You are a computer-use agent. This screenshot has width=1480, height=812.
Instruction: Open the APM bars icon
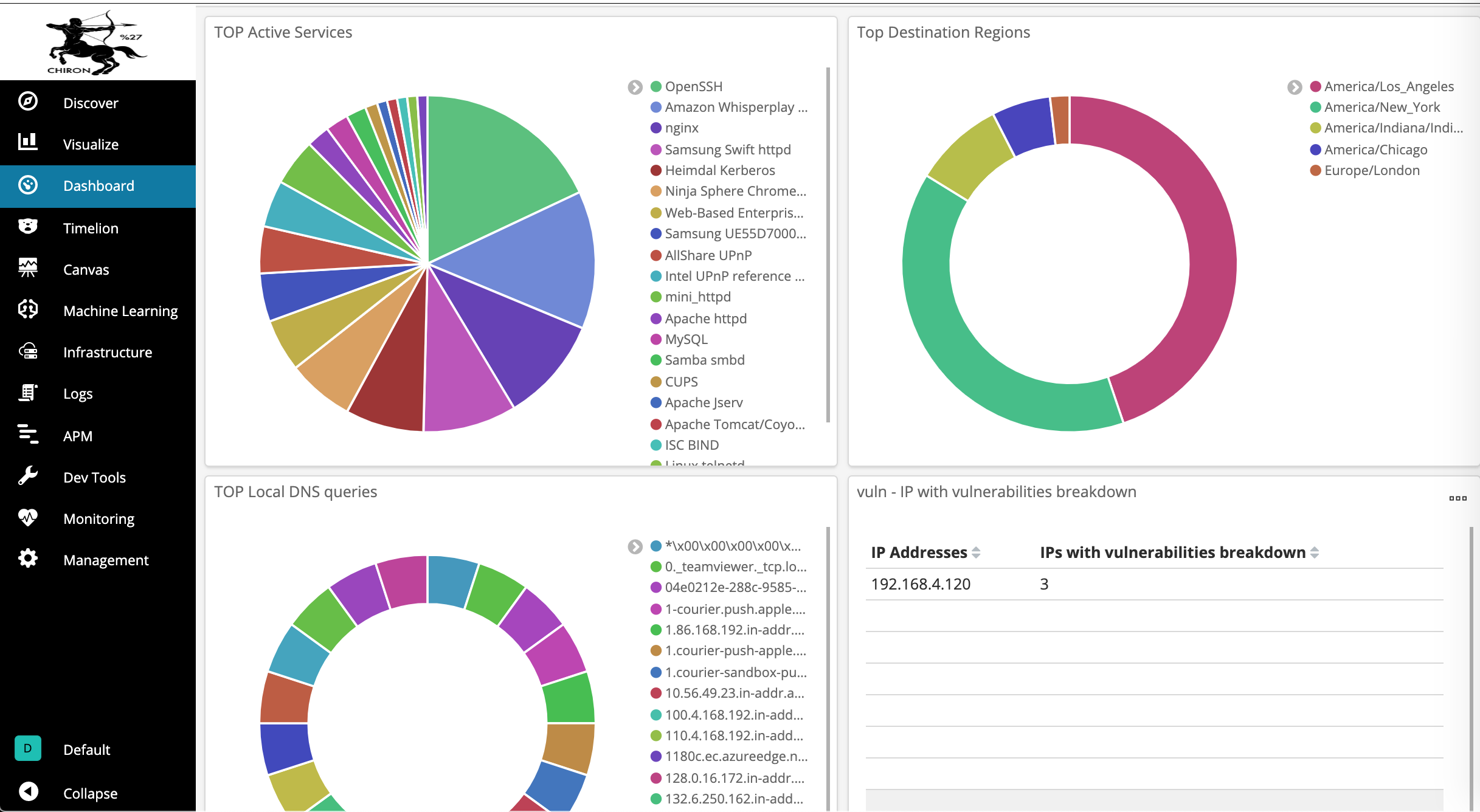click(x=28, y=435)
